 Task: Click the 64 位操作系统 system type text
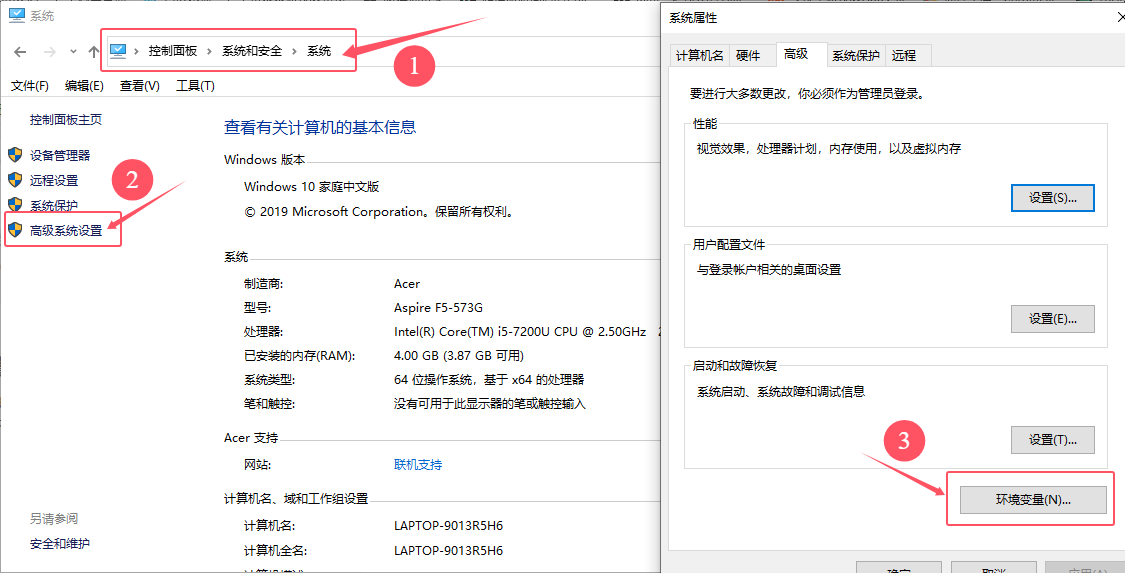tap(489, 380)
